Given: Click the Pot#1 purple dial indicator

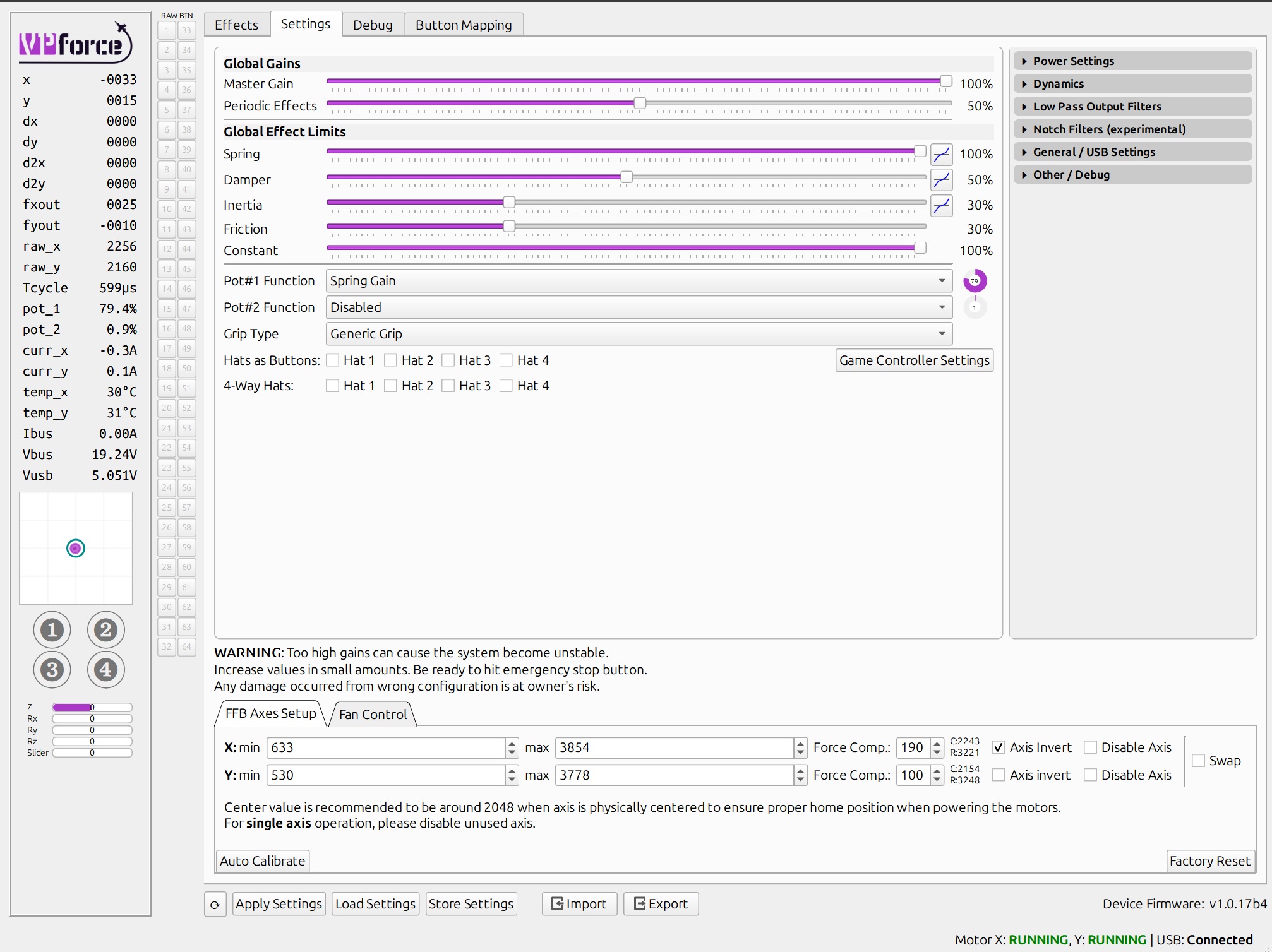Looking at the screenshot, I should point(975,281).
